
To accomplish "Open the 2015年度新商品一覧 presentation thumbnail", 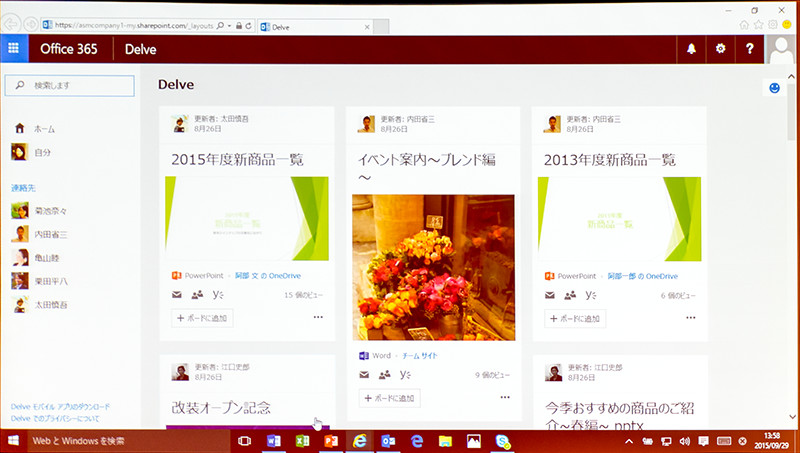I will [247, 218].
